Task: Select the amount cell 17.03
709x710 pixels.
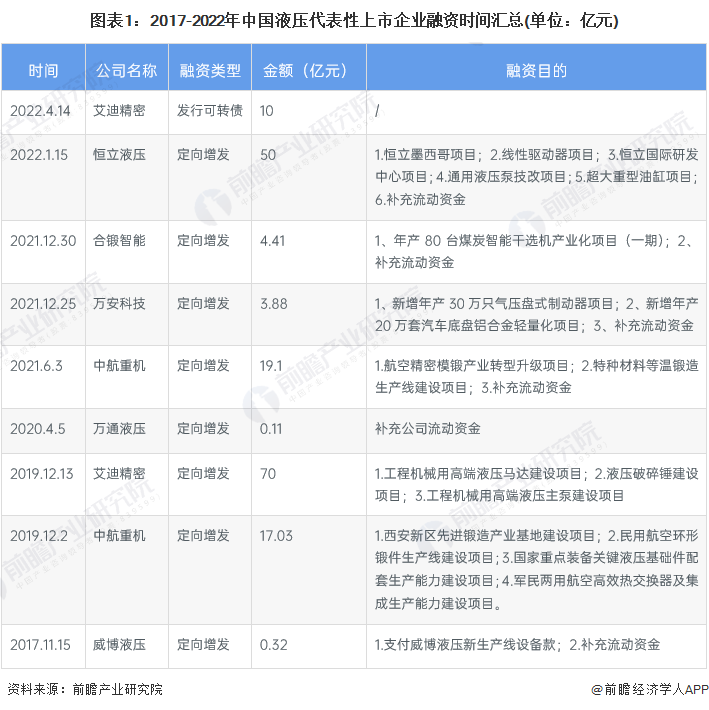Action: click(276, 536)
